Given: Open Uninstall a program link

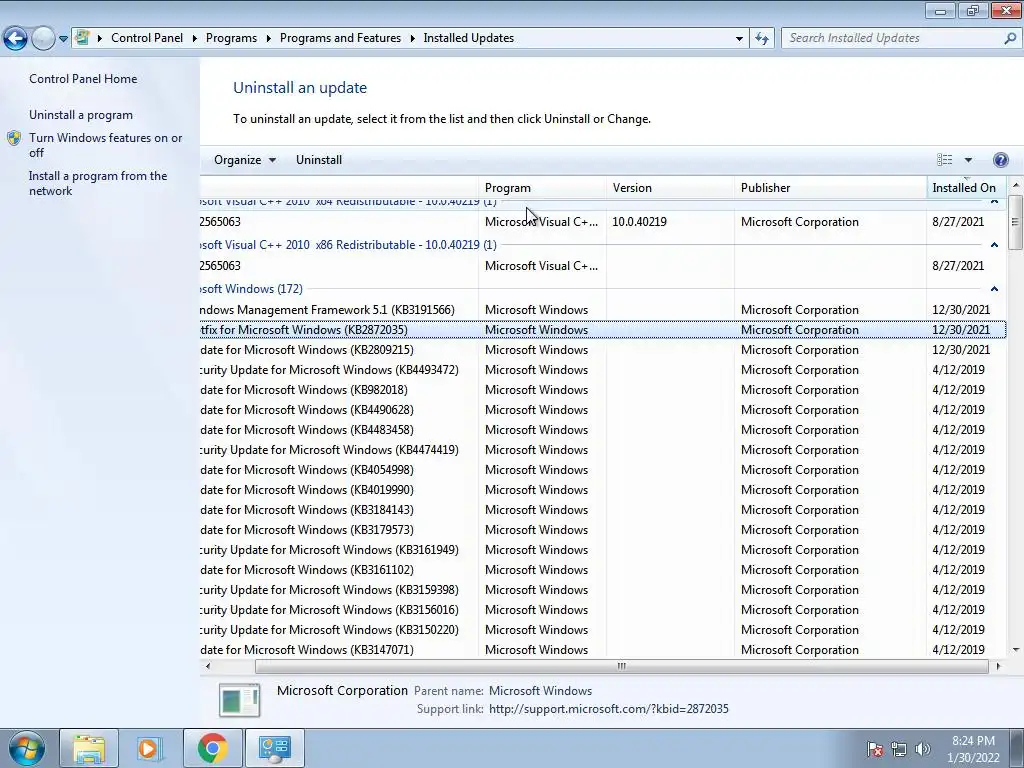Looking at the screenshot, I should point(81,115).
